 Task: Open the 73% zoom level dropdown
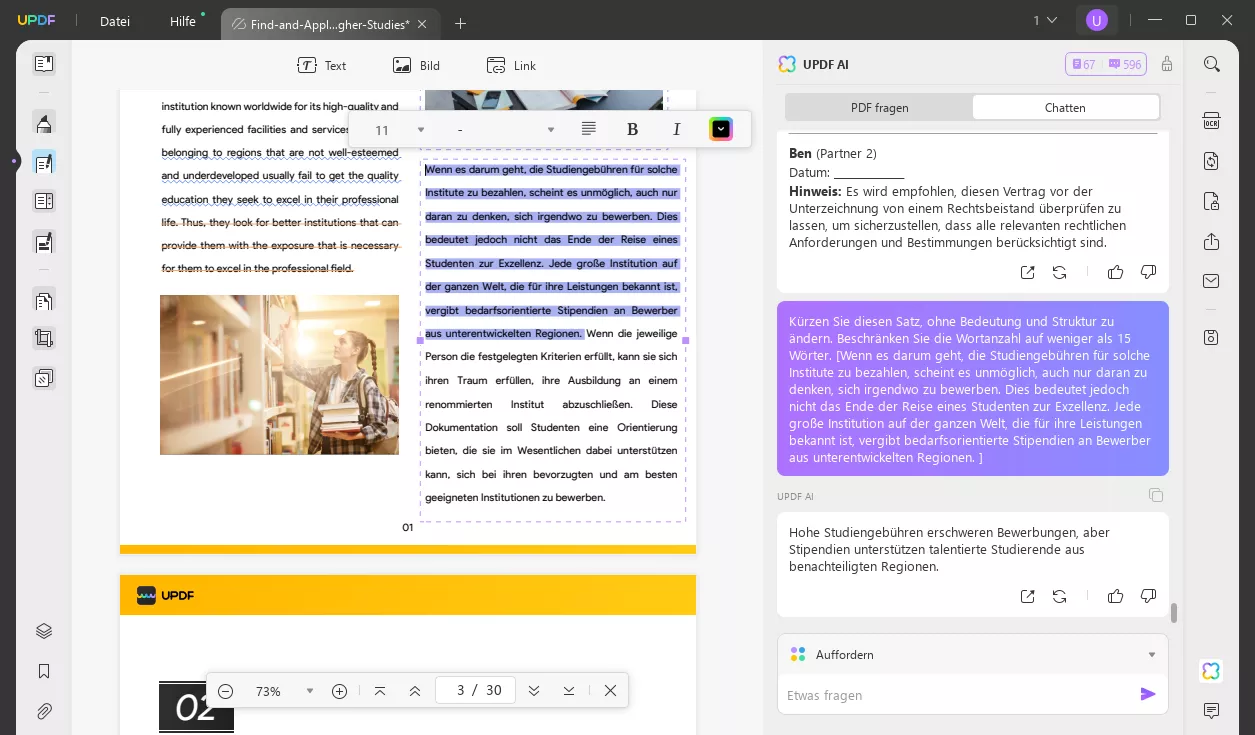pyautogui.click(x=309, y=691)
